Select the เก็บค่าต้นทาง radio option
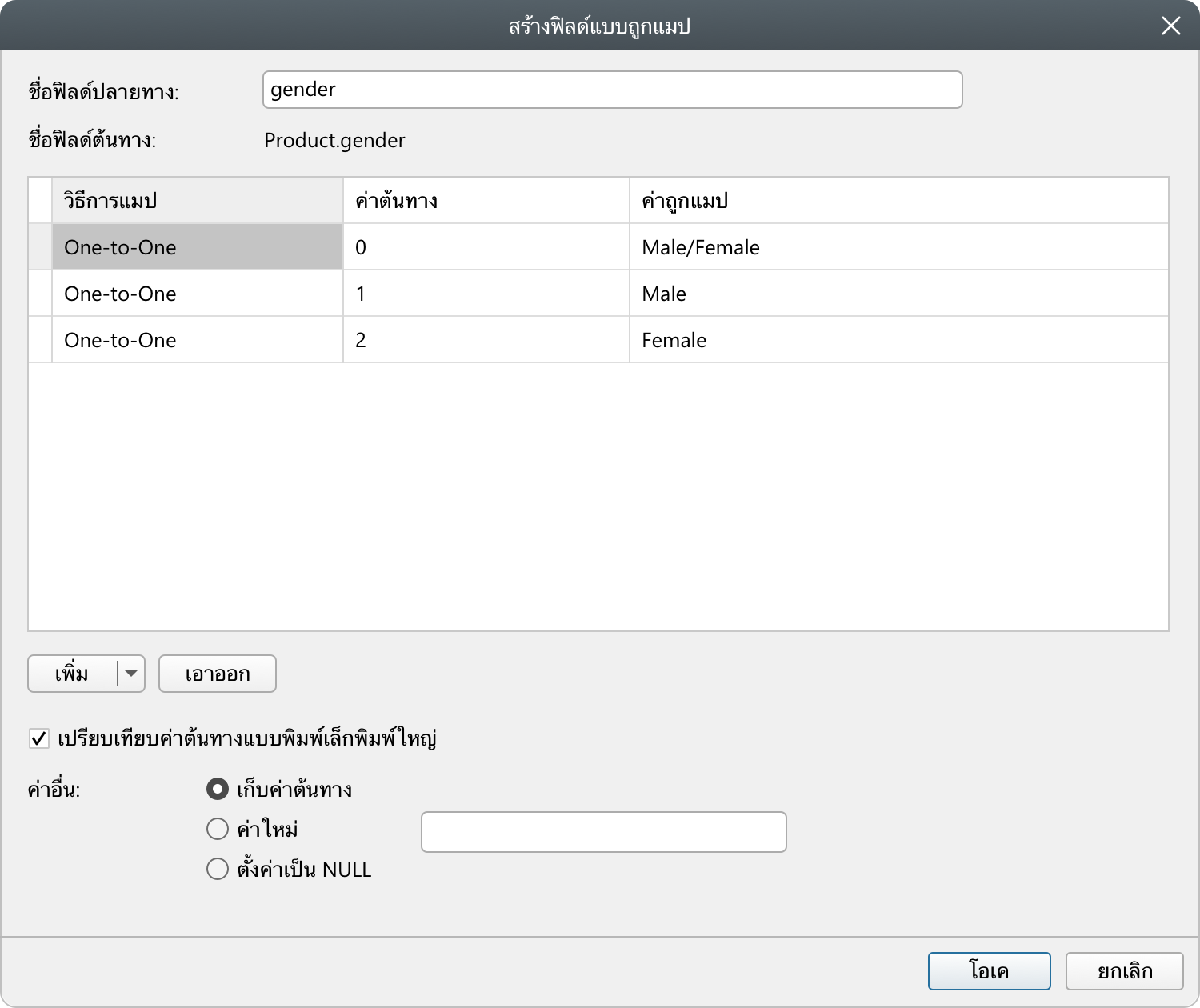The width and height of the screenshot is (1200, 1008). [x=218, y=790]
